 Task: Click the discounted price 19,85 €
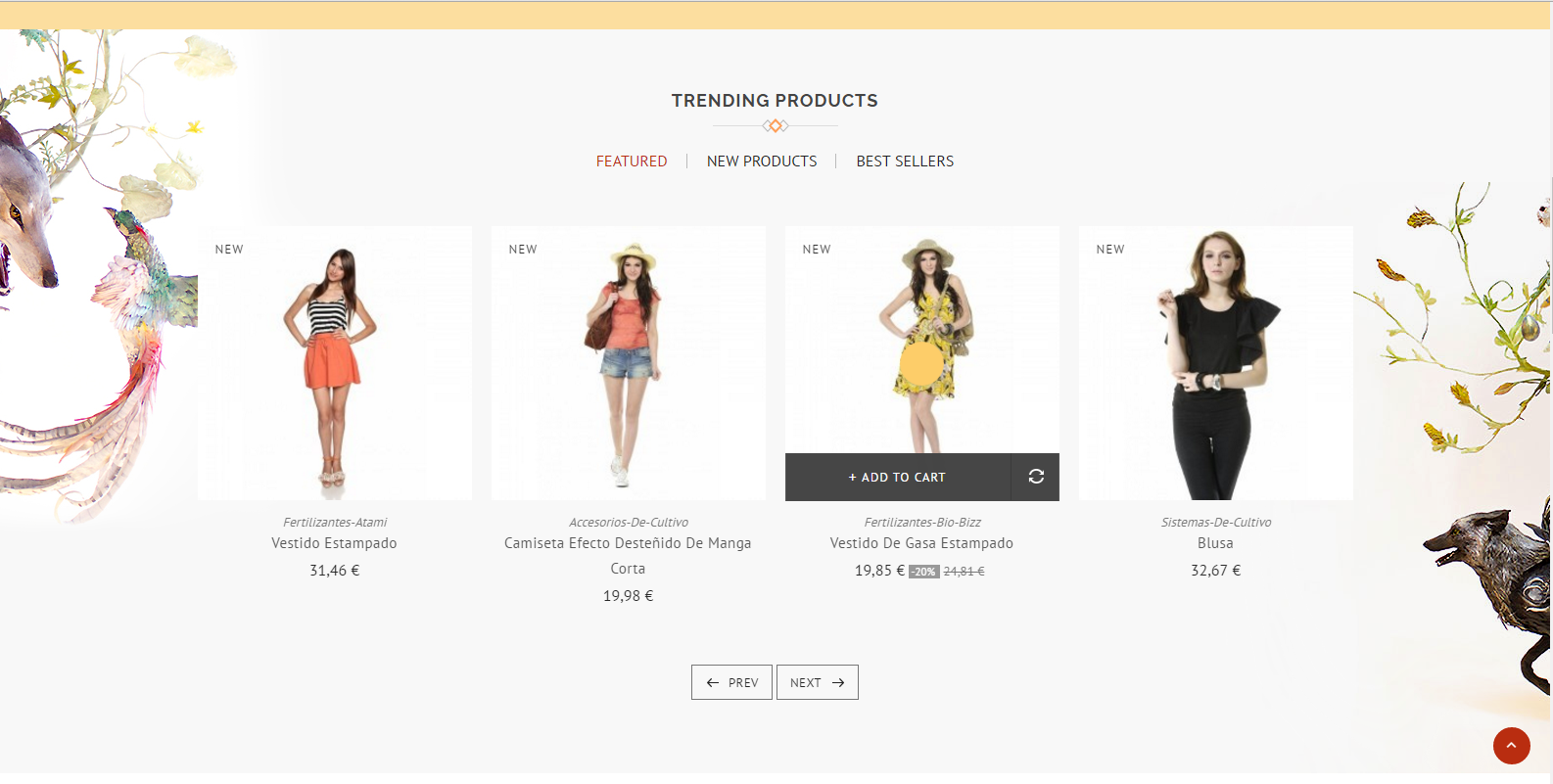879,571
